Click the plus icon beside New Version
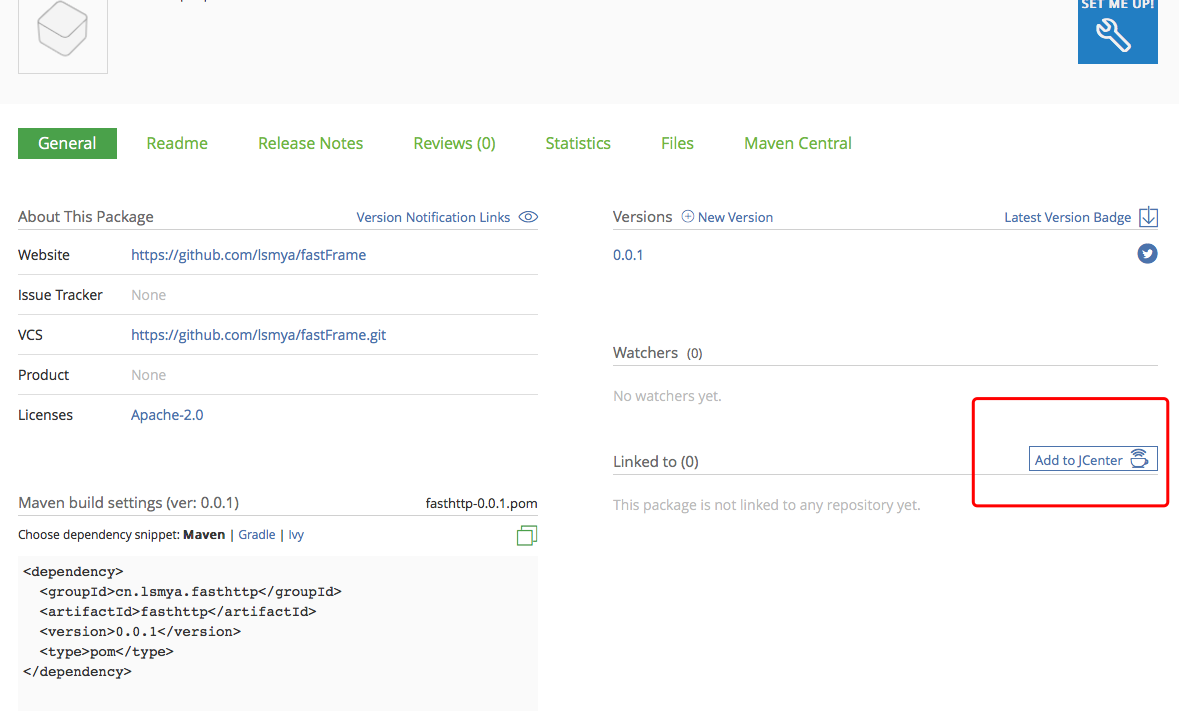Screen dimensions: 1179x714 pos(687,216)
